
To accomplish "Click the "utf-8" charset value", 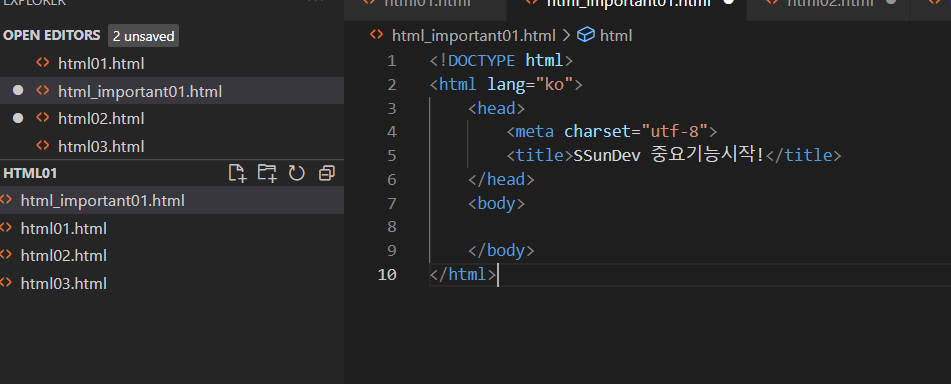I will tap(675, 132).
